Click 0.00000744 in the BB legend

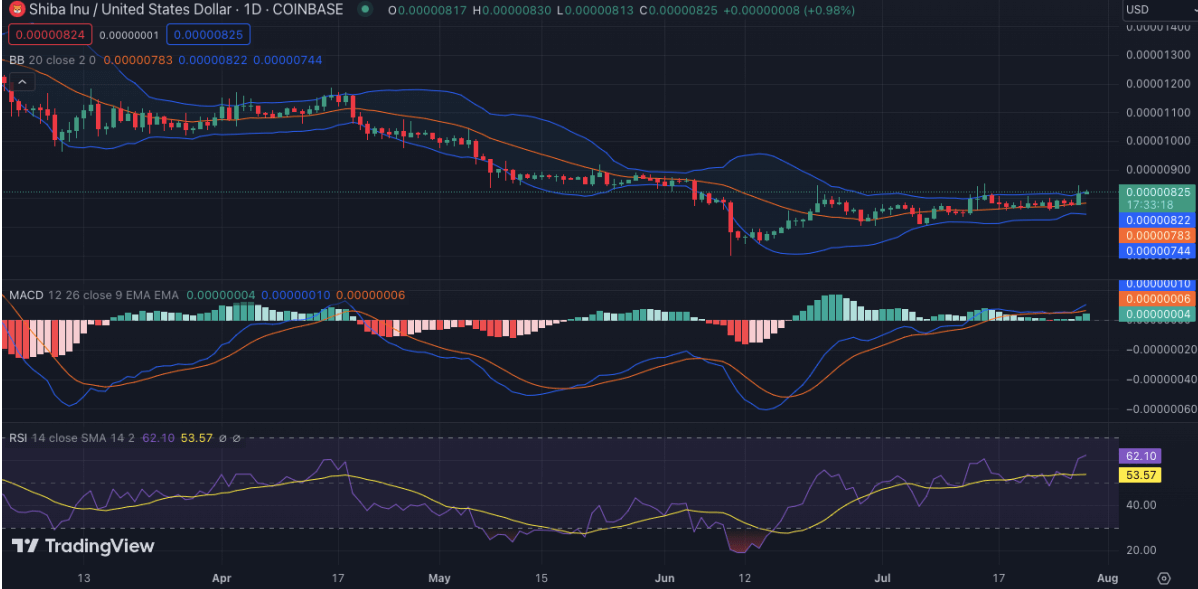[x=287, y=60]
